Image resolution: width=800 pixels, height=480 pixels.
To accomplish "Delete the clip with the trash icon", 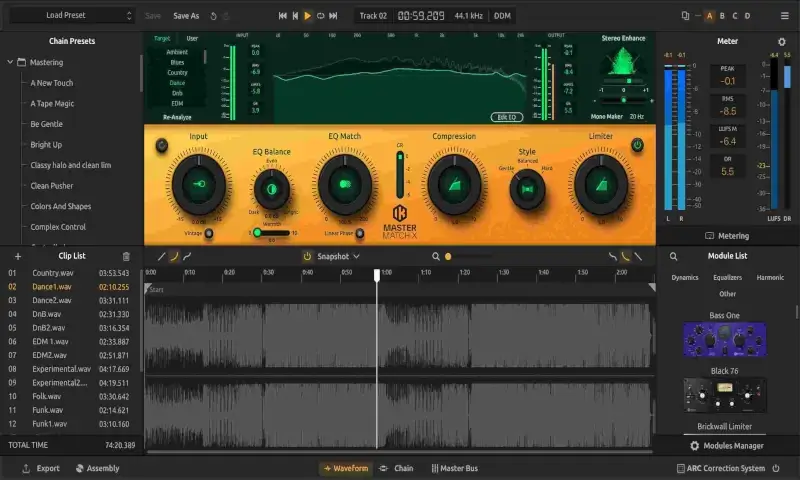I will (x=126, y=257).
